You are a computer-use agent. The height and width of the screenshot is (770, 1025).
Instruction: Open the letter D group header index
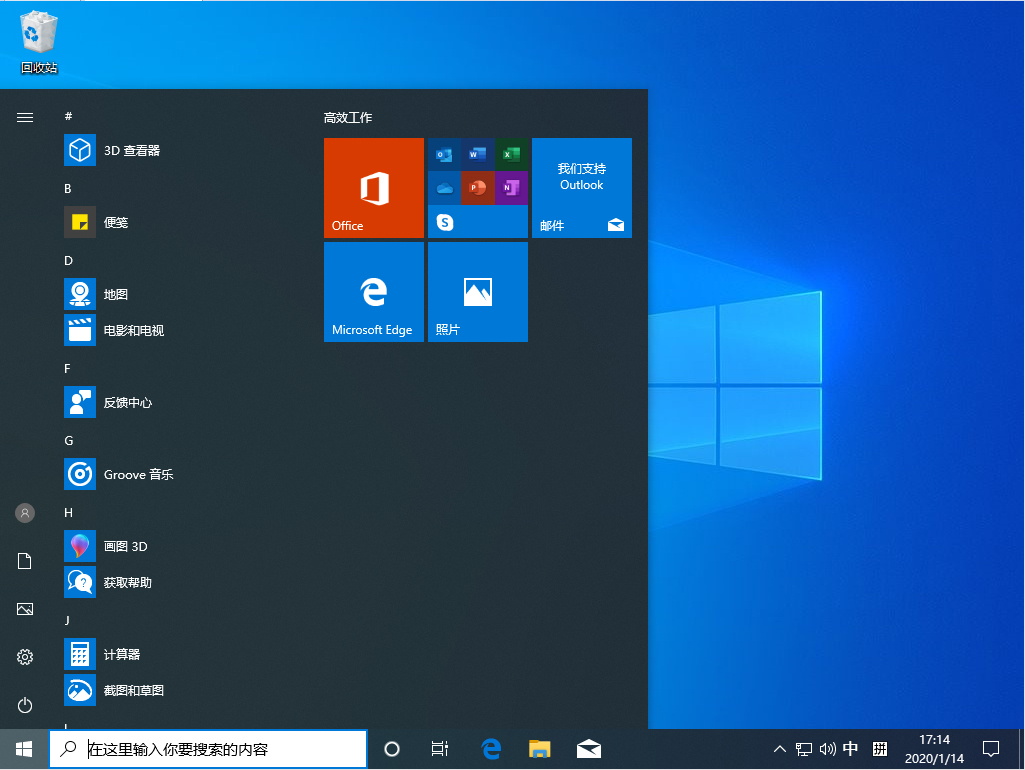68,260
